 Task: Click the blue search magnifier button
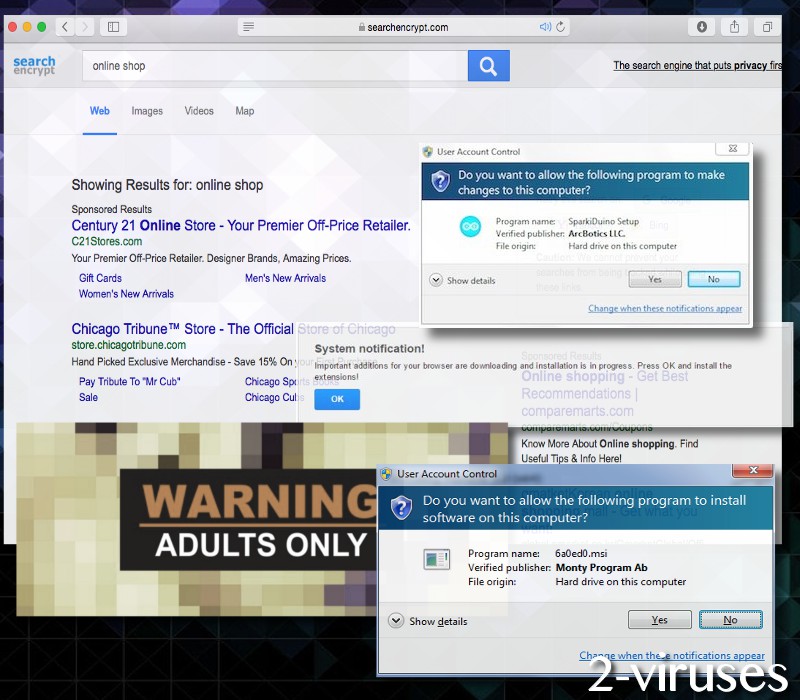(x=488, y=66)
